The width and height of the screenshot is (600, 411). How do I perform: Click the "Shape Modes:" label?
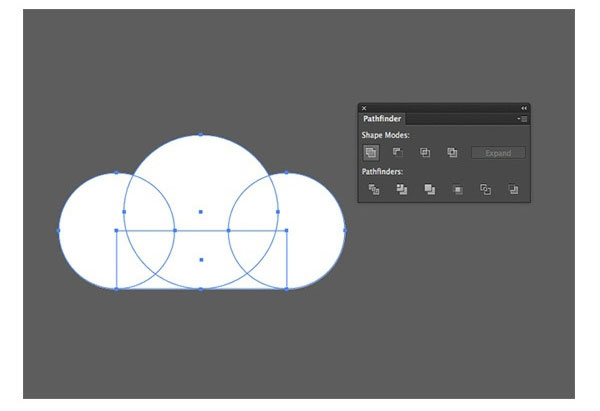pos(385,135)
